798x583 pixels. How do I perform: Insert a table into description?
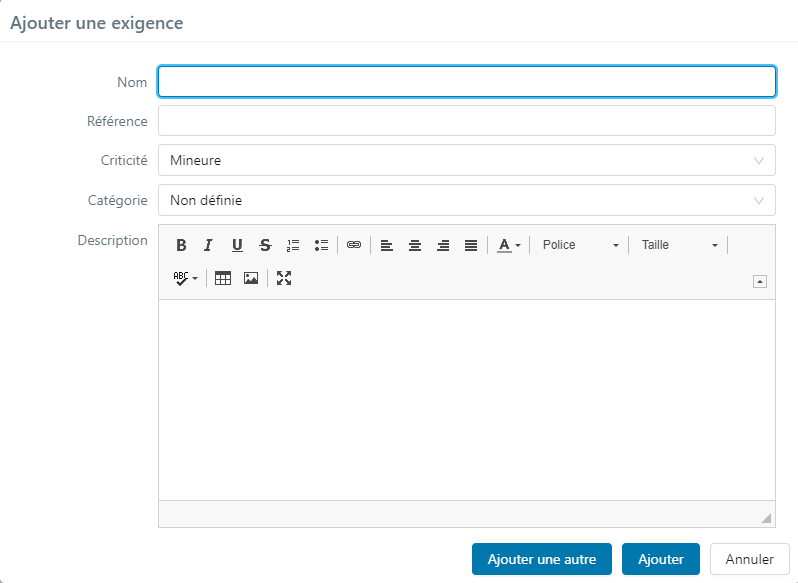[x=223, y=278]
